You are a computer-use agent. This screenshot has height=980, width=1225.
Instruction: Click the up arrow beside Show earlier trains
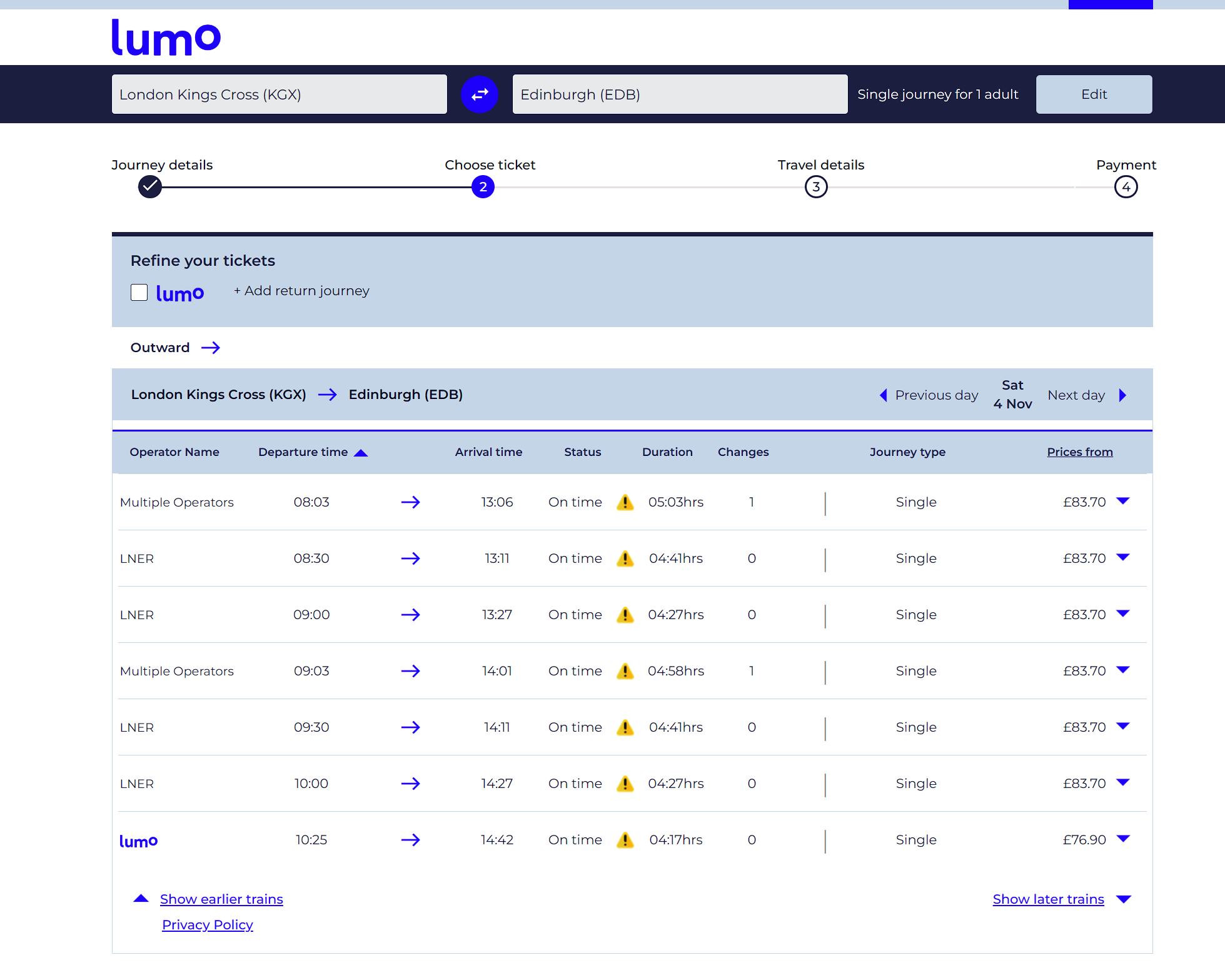pos(141,899)
